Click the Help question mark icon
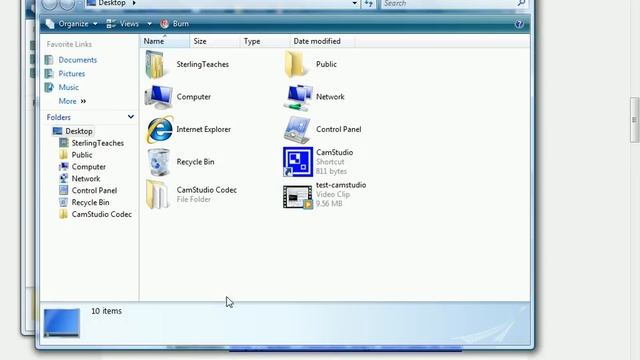This screenshot has width=640, height=360. tap(519, 24)
